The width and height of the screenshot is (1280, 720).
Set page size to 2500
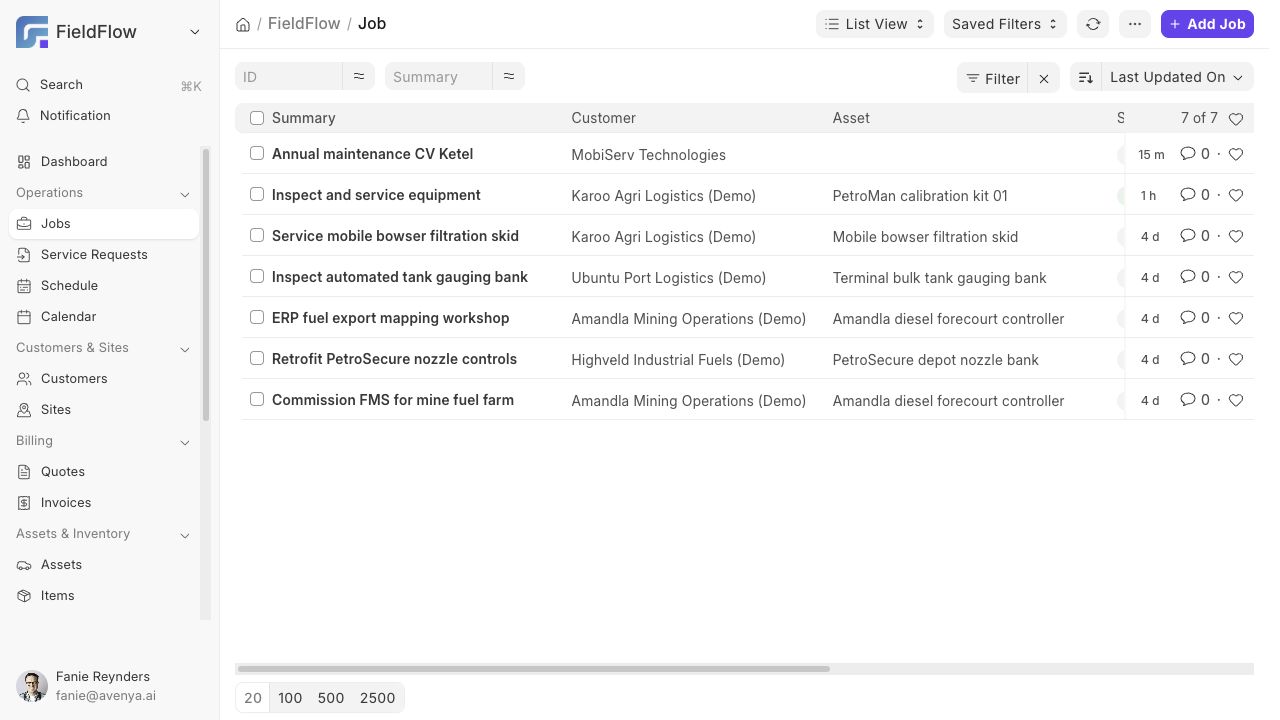[377, 698]
